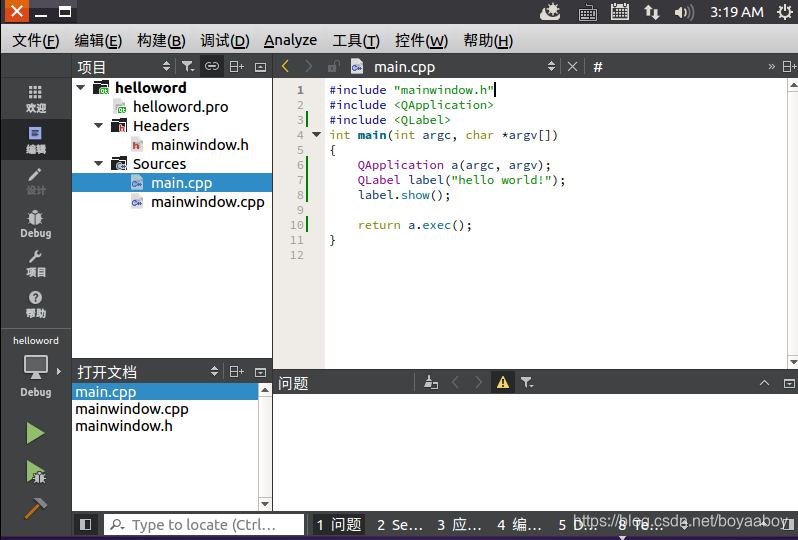Go back in editor navigation history
The image size is (798, 540).
286,66
